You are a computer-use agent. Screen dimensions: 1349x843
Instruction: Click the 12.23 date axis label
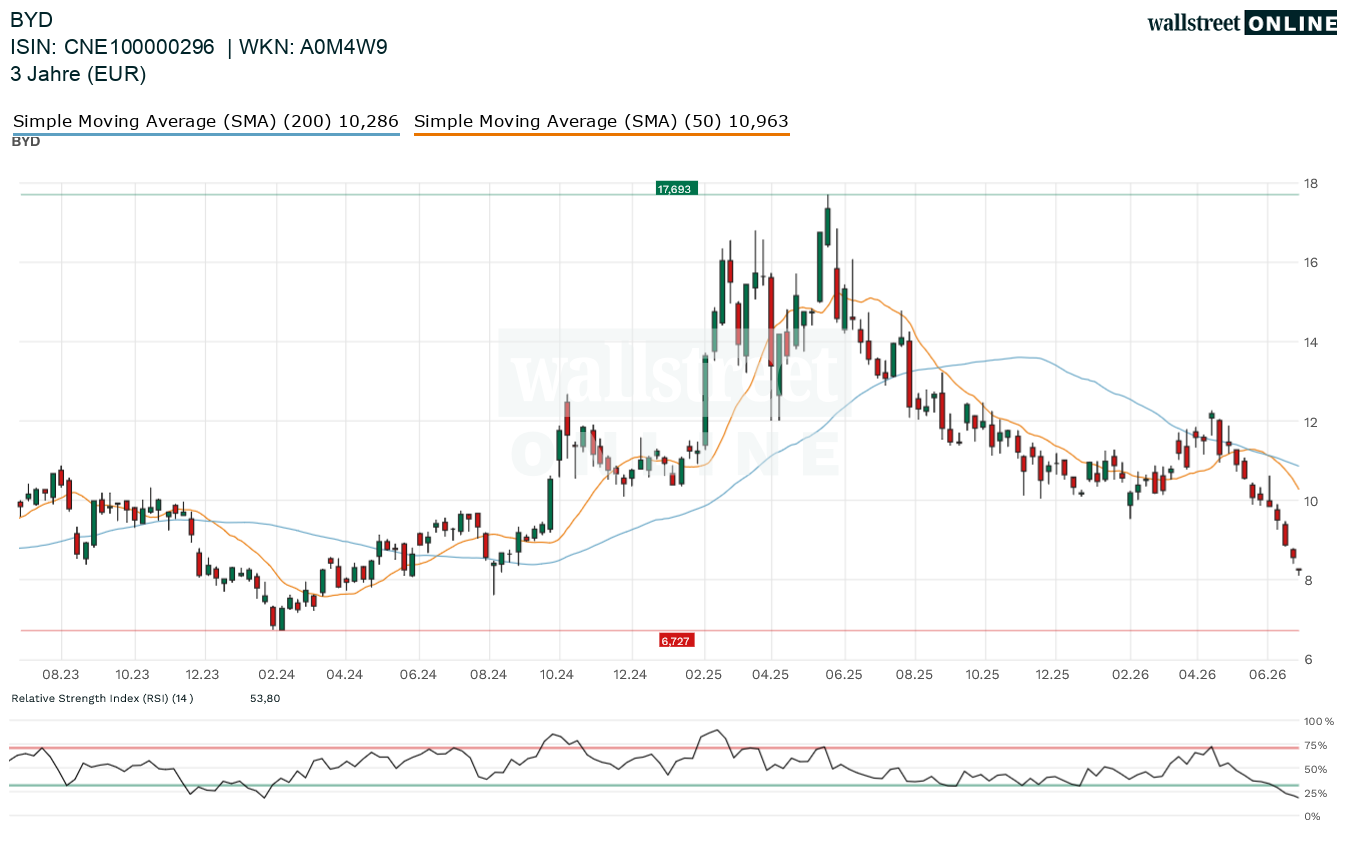pos(202,675)
